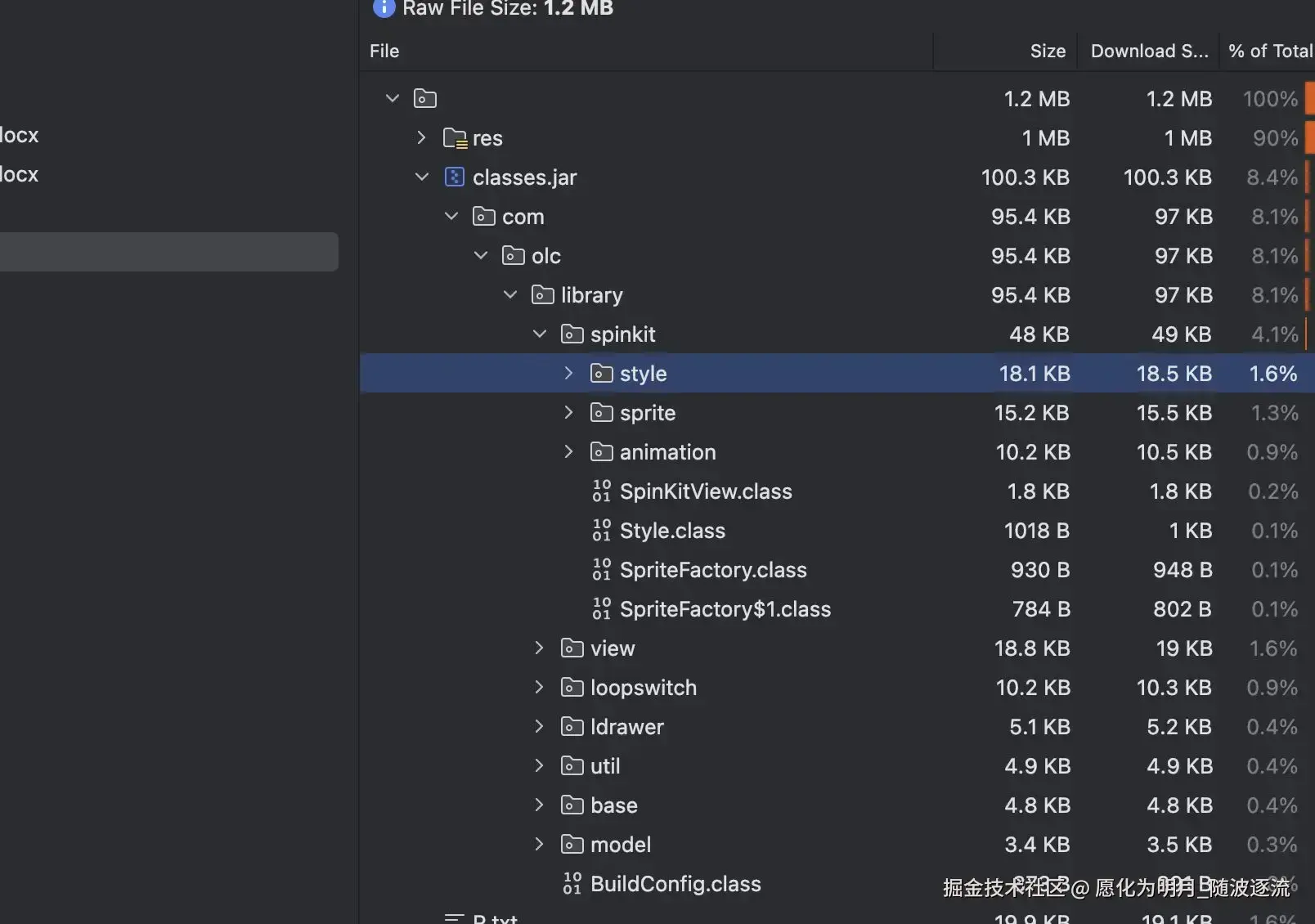Select the highlighted item in left sidebar
Viewport: 1315px width, 924px height.
(168, 252)
